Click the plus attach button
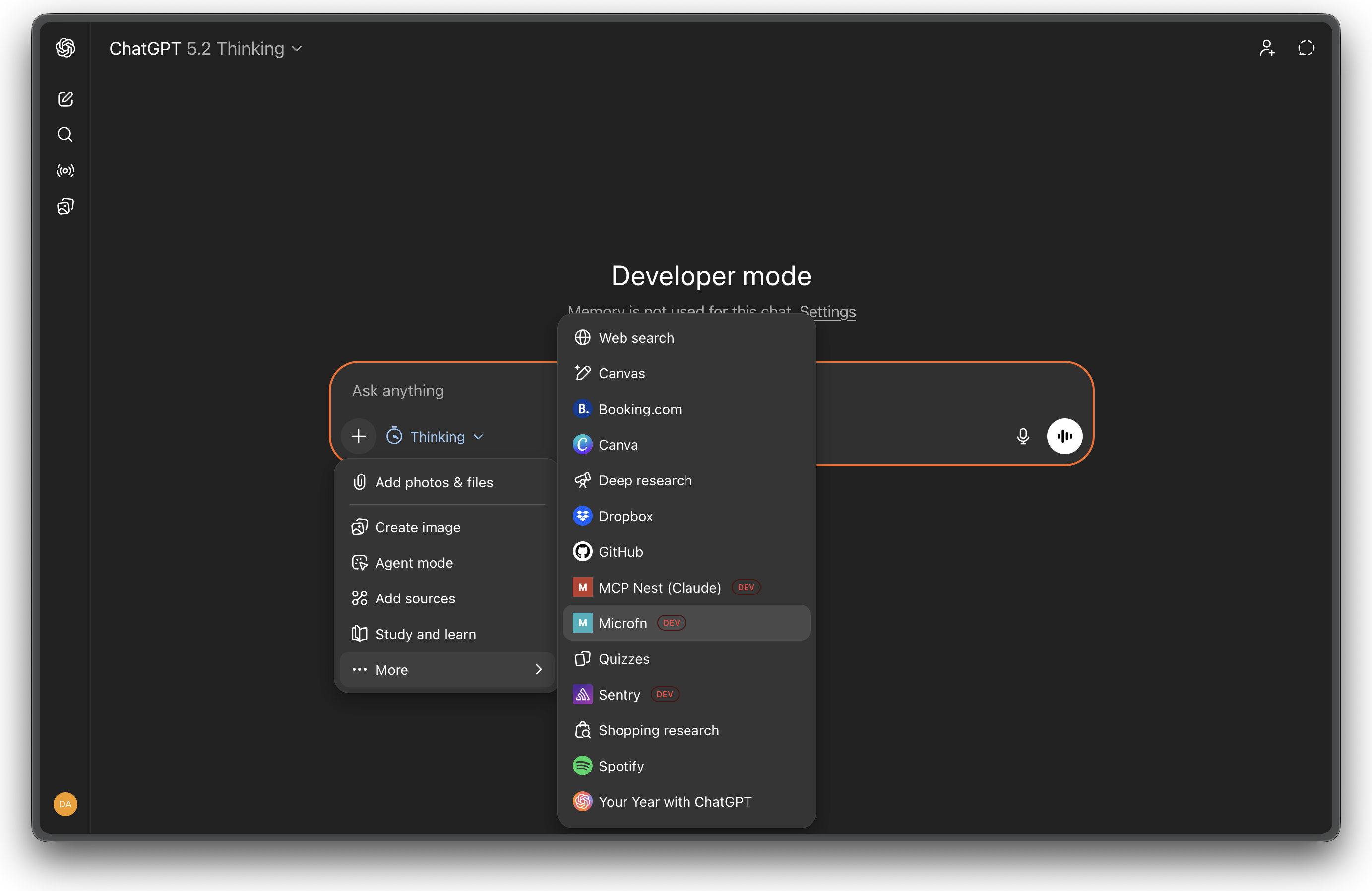 click(x=359, y=436)
